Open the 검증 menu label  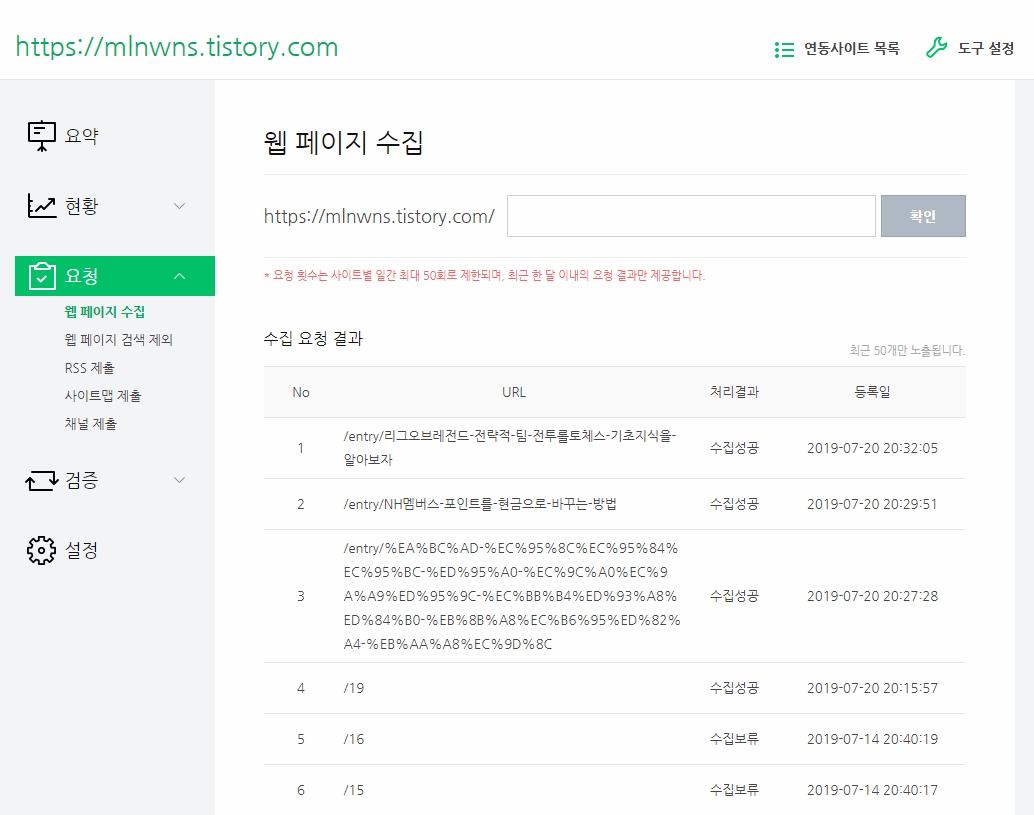[81, 480]
